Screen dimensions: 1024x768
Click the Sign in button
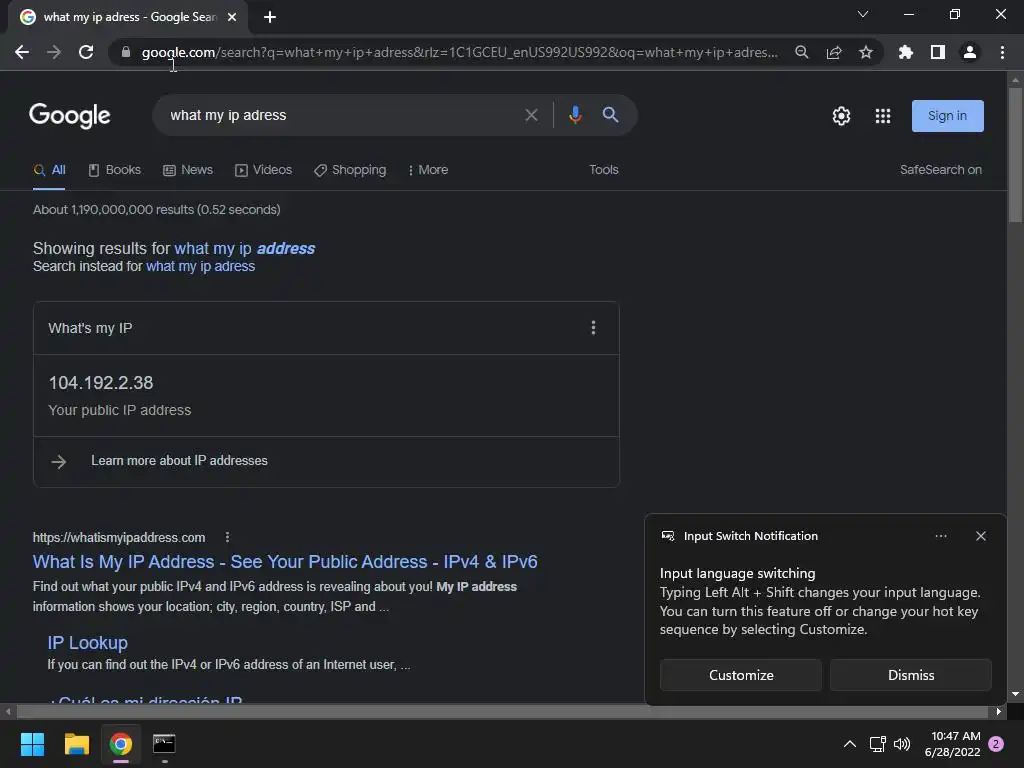pyautogui.click(x=948, y=116)
